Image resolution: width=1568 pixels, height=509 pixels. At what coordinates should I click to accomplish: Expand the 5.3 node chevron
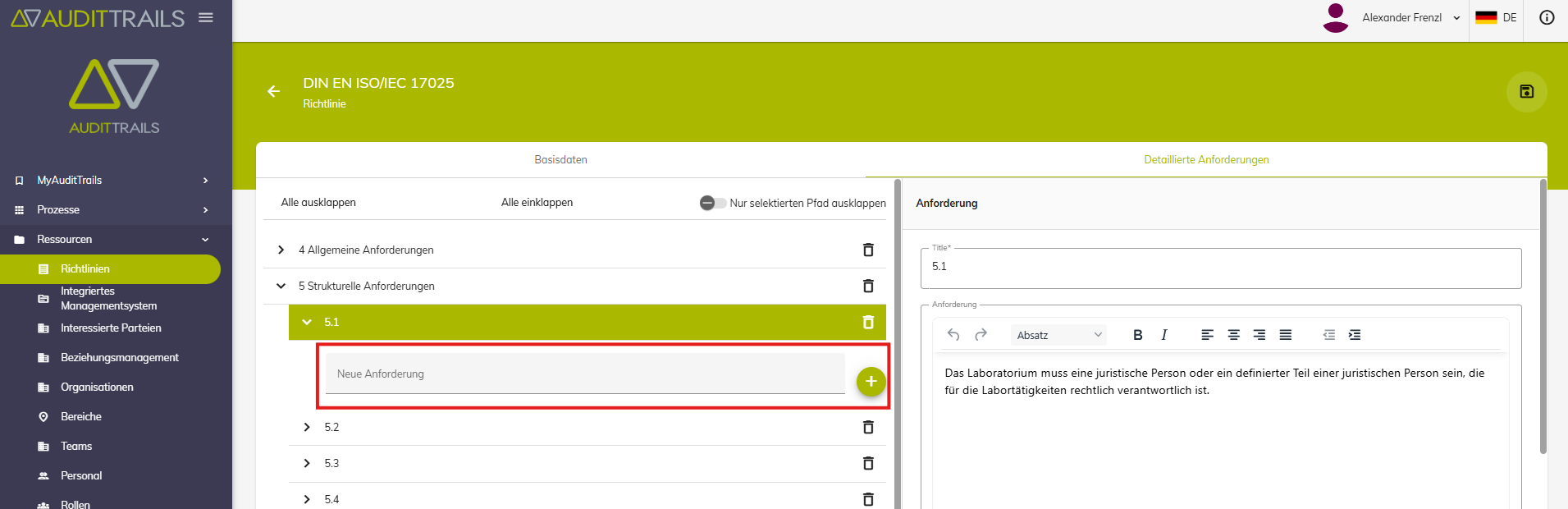(307, 463)
